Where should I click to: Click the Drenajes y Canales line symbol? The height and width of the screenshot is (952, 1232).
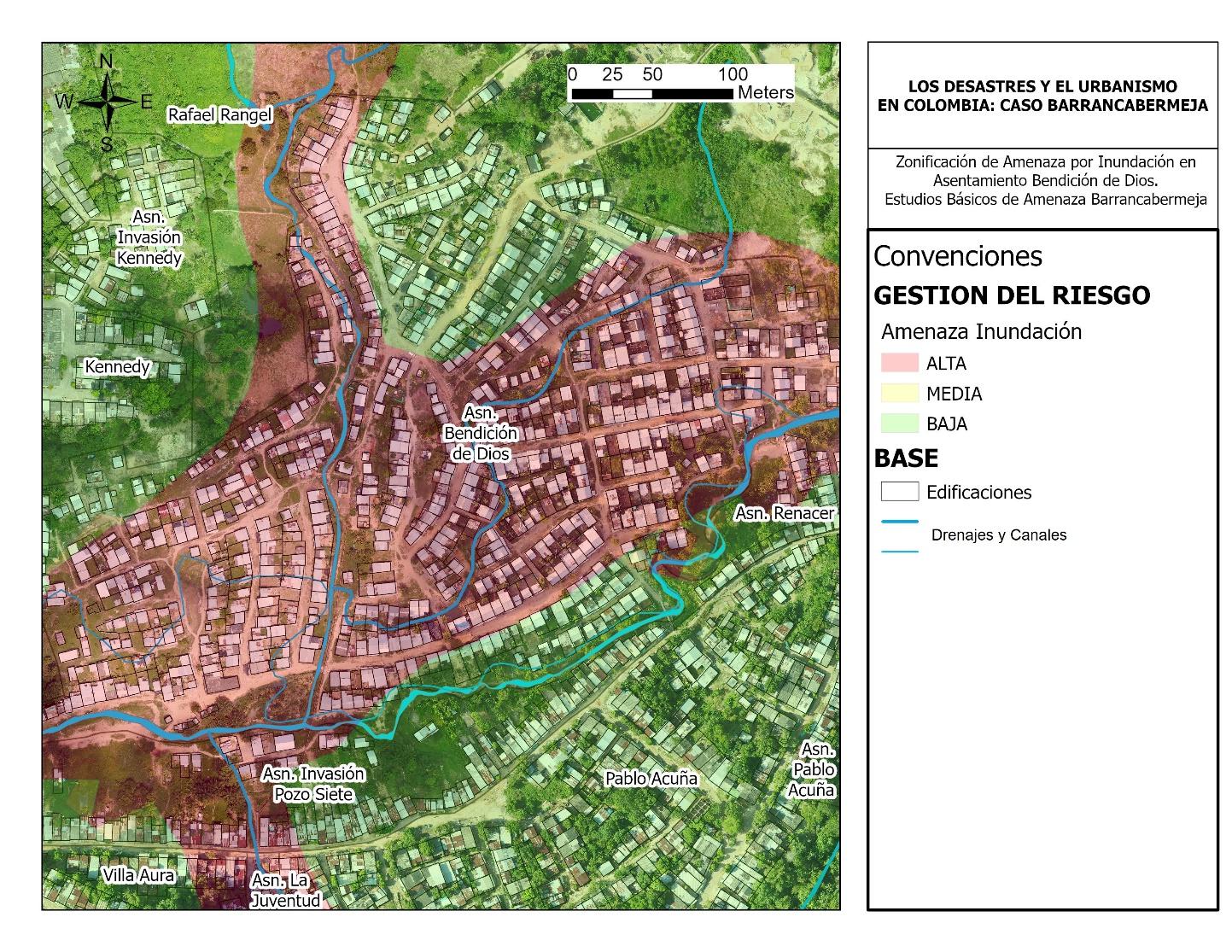pos(900,536)
